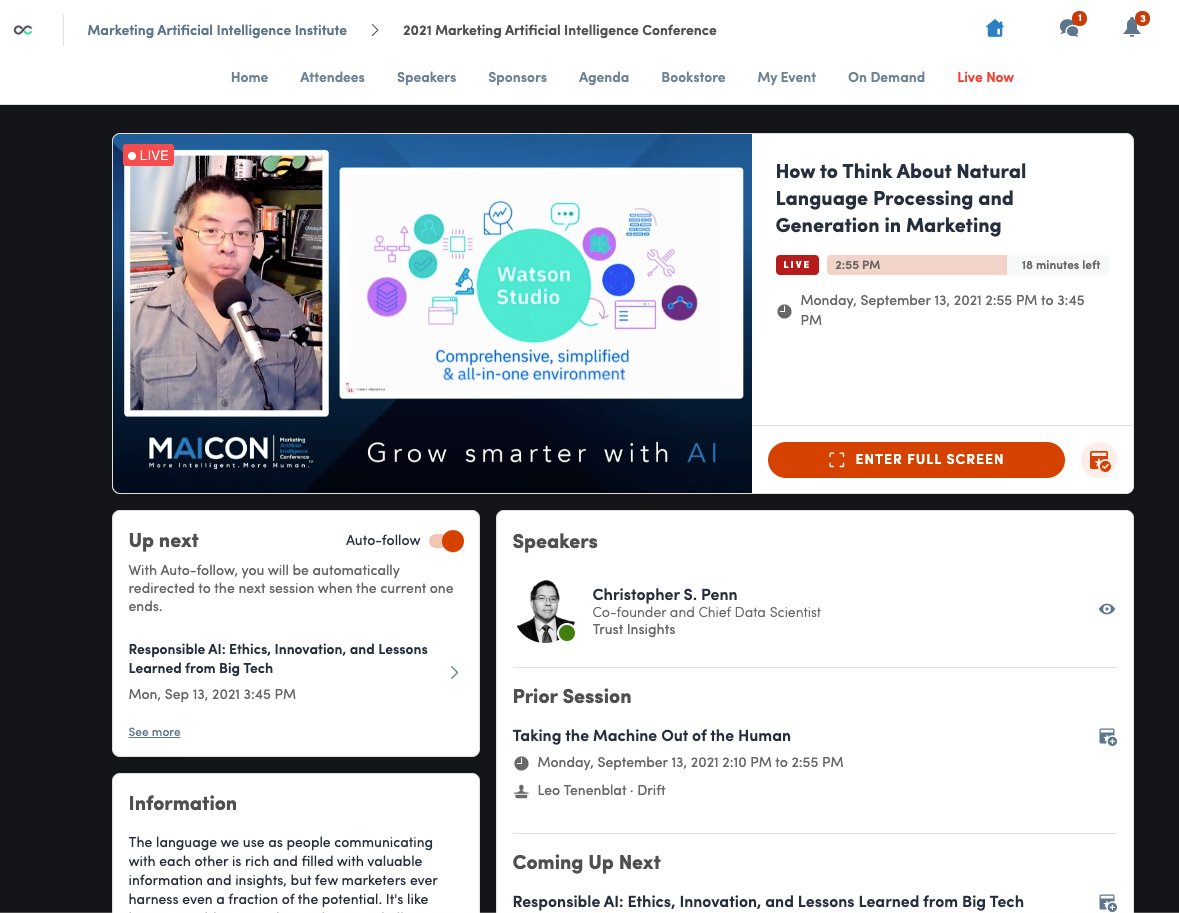Open the Agenda tab
This screenshot has height=913, width=1179.
coord(604,77)
